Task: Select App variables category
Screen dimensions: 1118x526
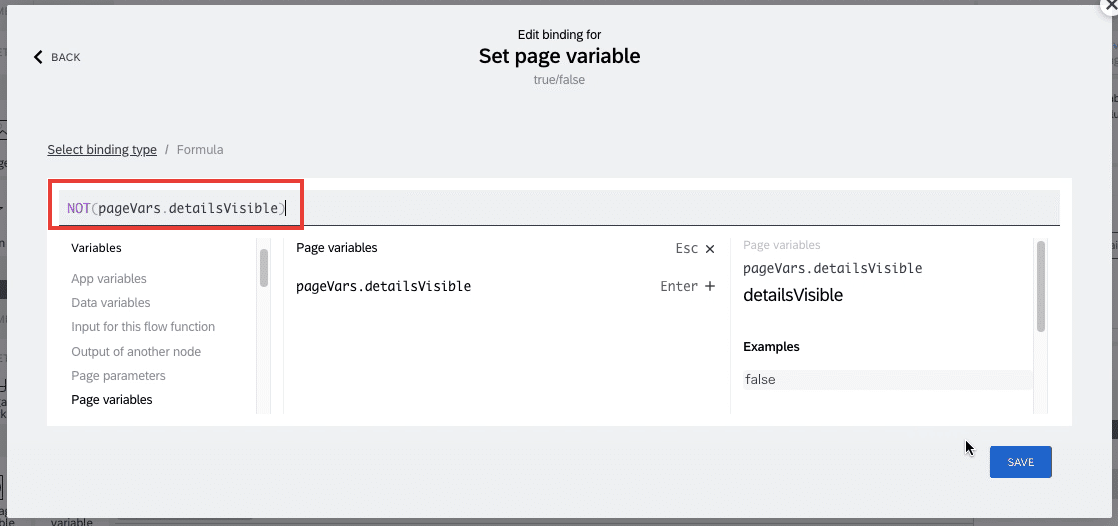Action: 108,279
